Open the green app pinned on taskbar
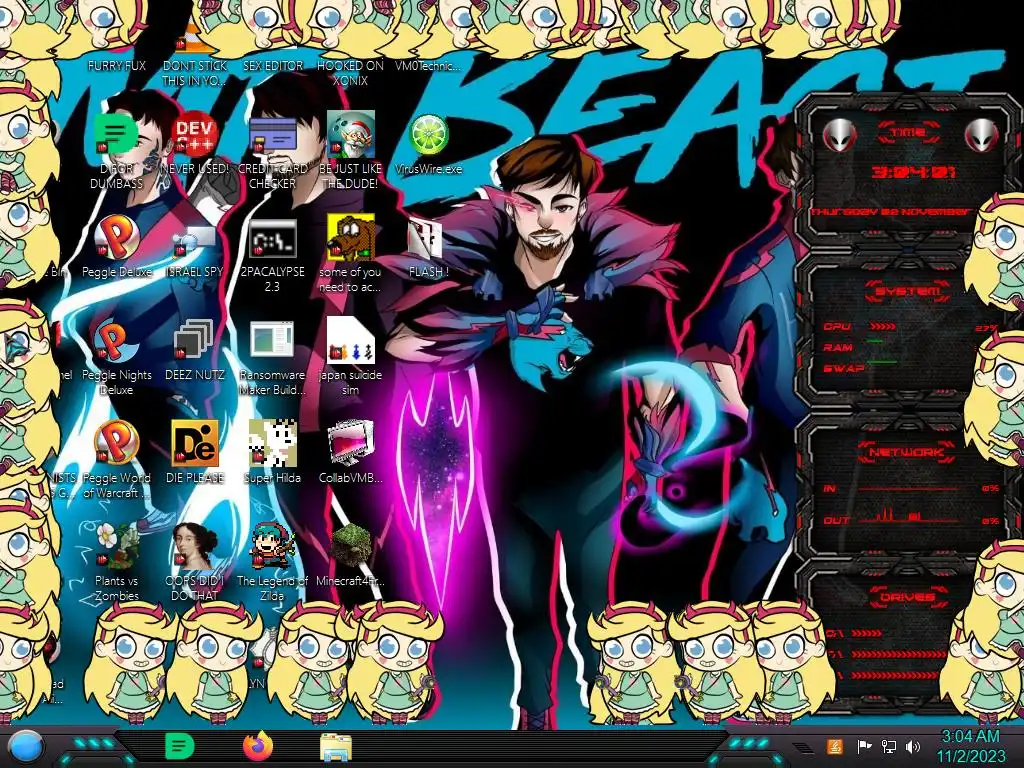 point(179,746)
